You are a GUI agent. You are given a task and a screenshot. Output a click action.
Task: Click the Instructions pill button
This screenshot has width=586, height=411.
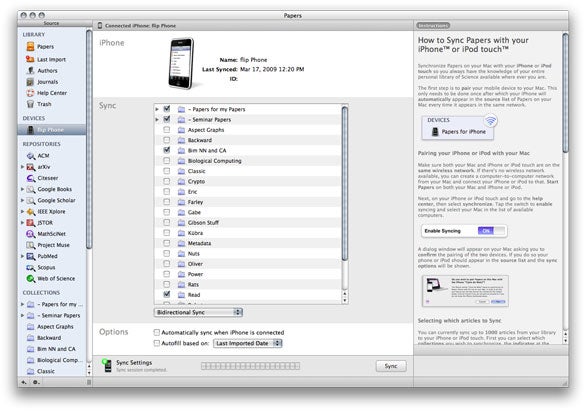click(x=433, y=25)
